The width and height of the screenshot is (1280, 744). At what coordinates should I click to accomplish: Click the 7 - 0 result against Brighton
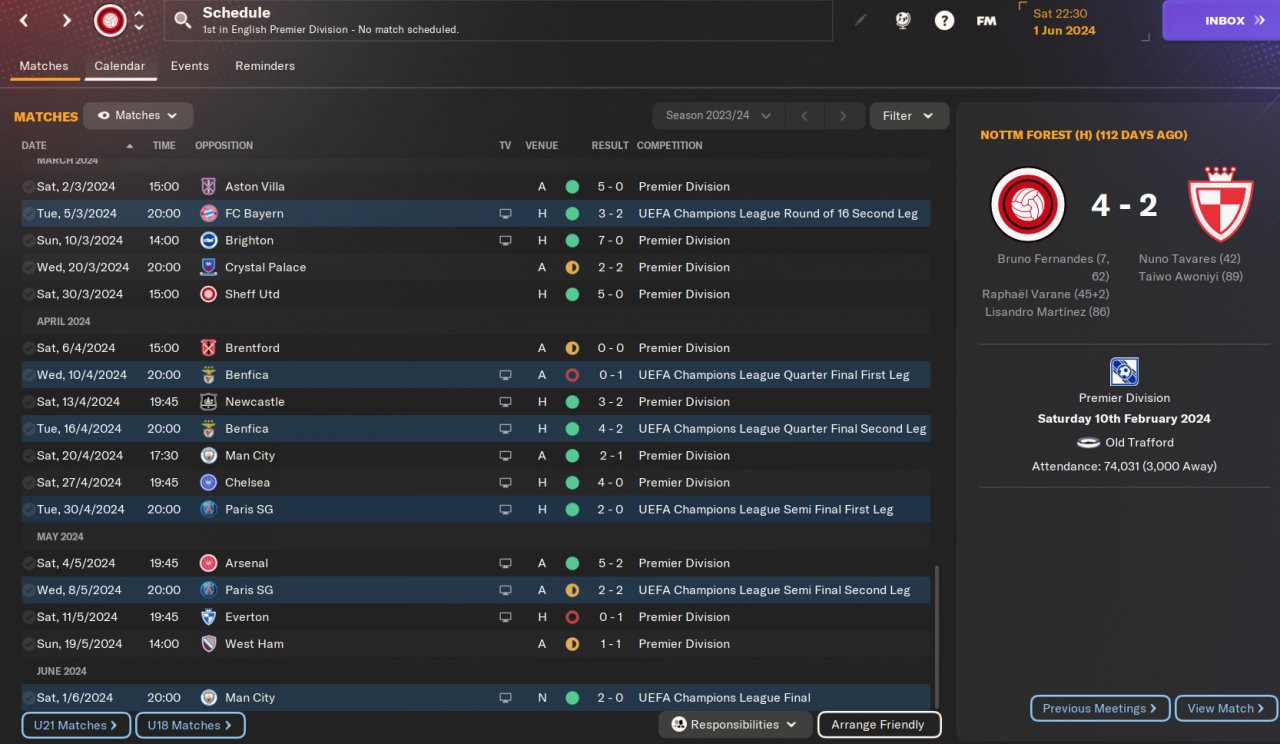(611, 241)
